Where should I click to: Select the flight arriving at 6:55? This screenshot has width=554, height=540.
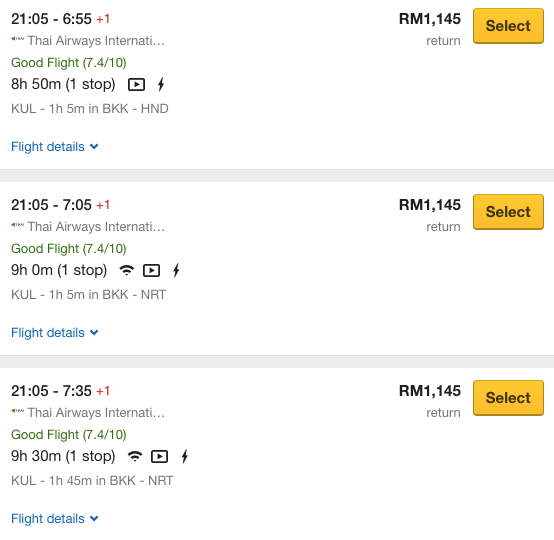tap(508, 26)
